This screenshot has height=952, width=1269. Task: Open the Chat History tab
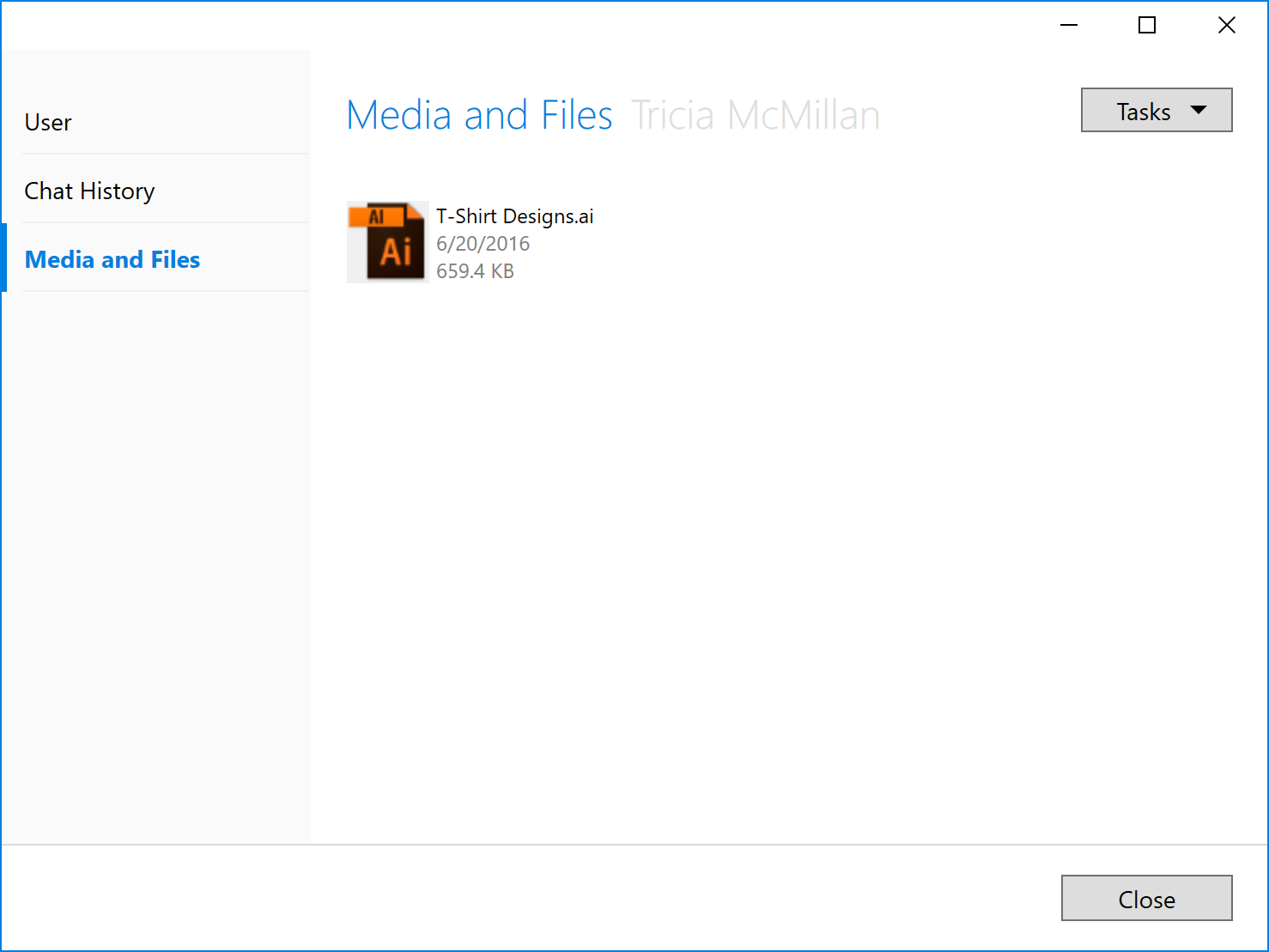pyautogui.click(x=89, y=191)
